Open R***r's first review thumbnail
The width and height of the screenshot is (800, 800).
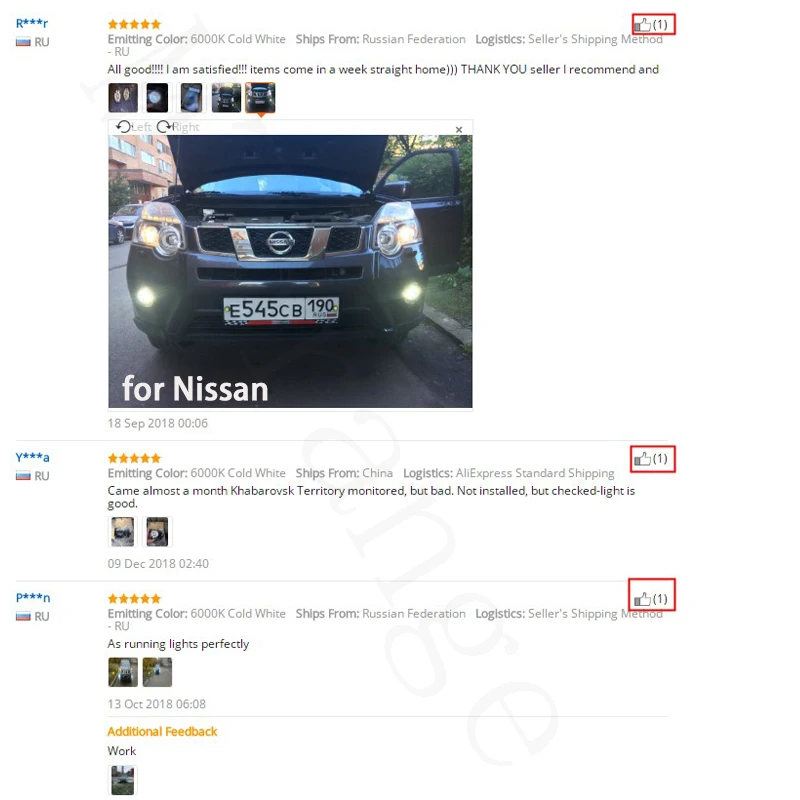123,97
